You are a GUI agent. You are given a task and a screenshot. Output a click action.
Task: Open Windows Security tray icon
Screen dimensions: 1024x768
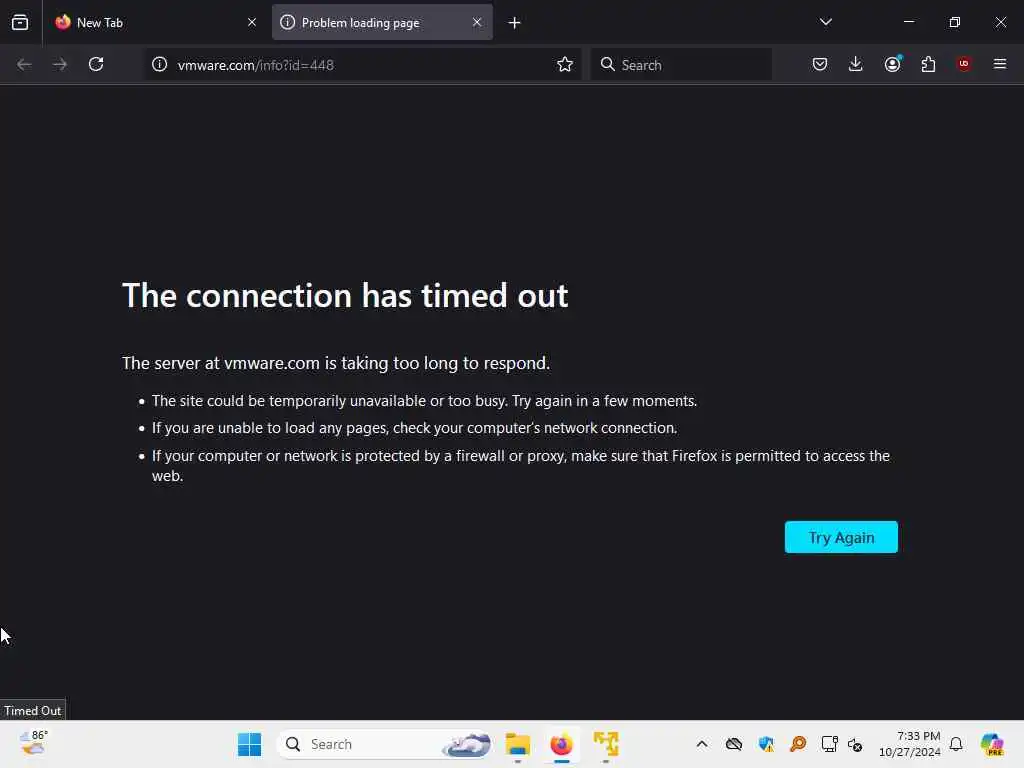coord(766,744)
